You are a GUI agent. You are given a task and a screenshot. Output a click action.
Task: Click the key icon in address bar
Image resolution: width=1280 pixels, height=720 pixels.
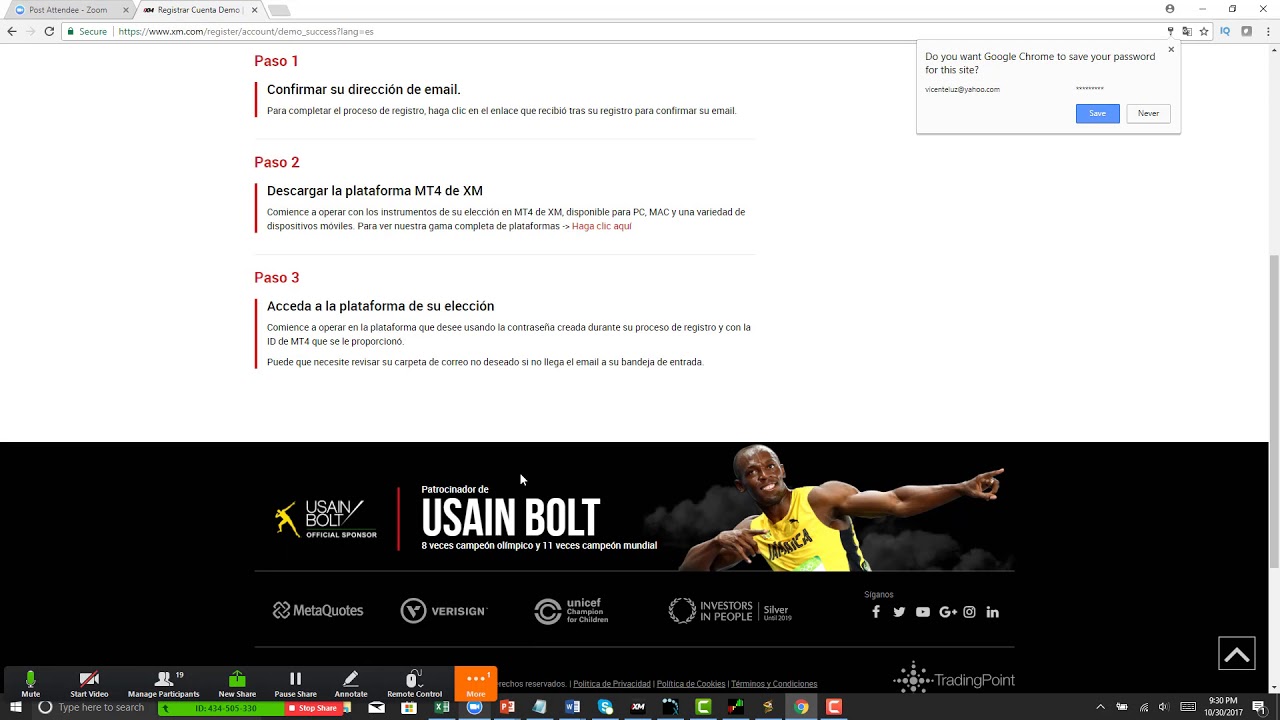(1170, 31)
